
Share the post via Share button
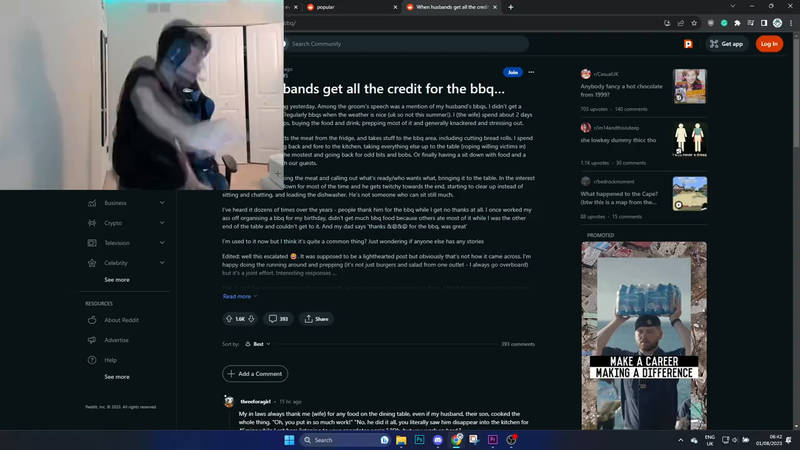[x=316, y=319]
